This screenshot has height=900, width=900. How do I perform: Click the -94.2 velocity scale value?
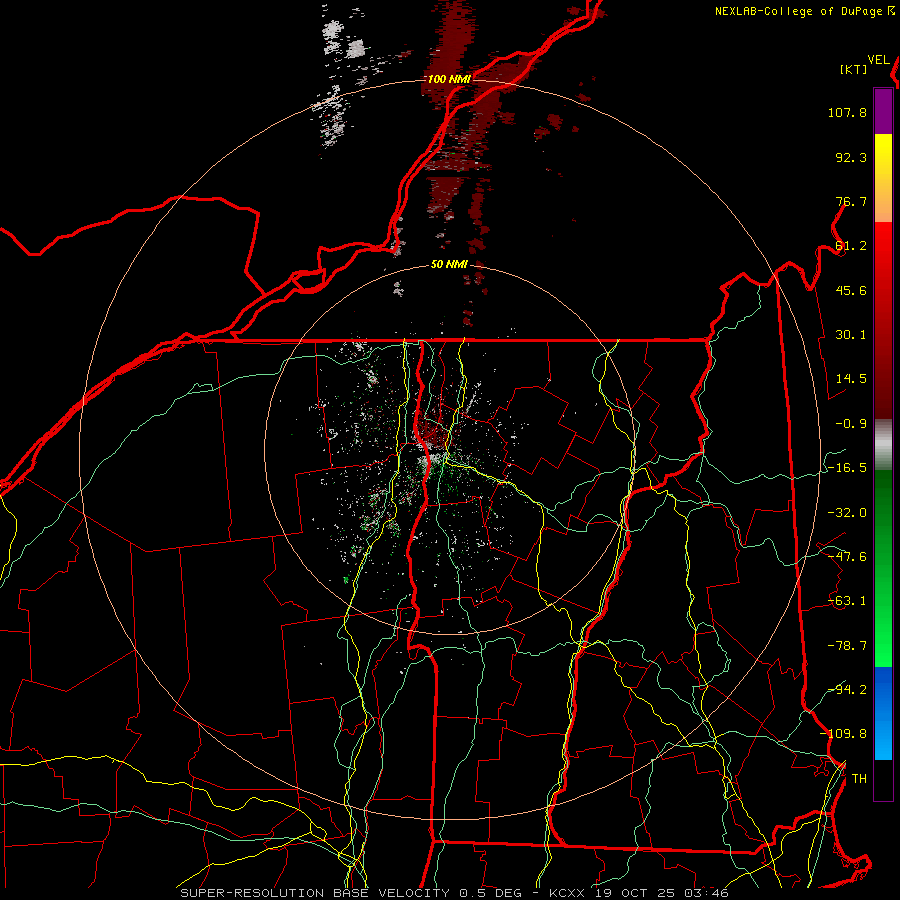847,689
